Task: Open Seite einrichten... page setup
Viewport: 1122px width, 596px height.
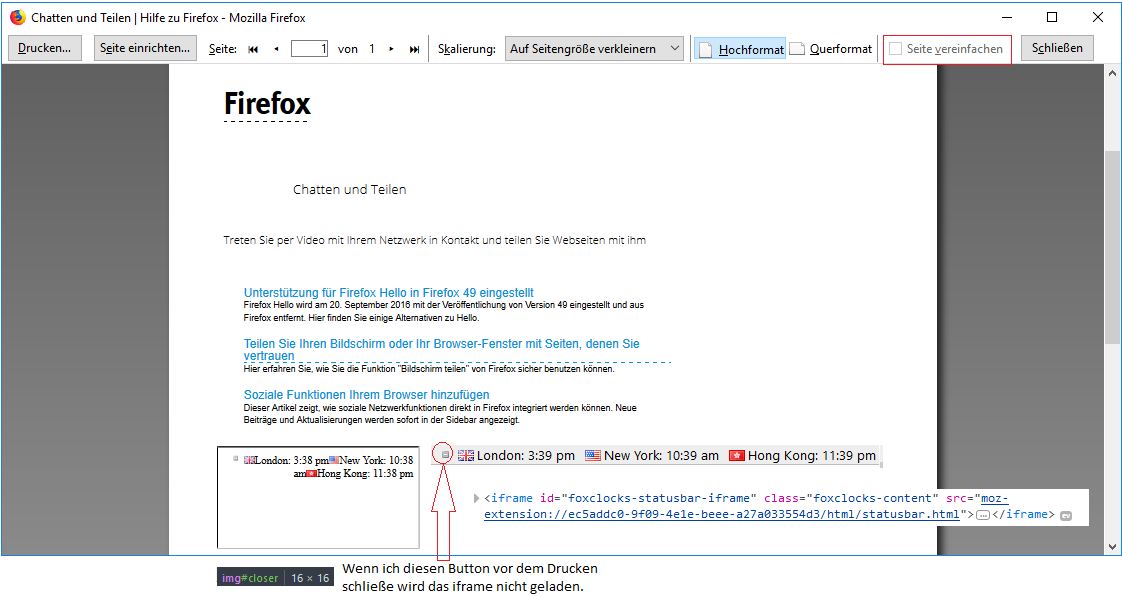Action: [x=145, y=48]
